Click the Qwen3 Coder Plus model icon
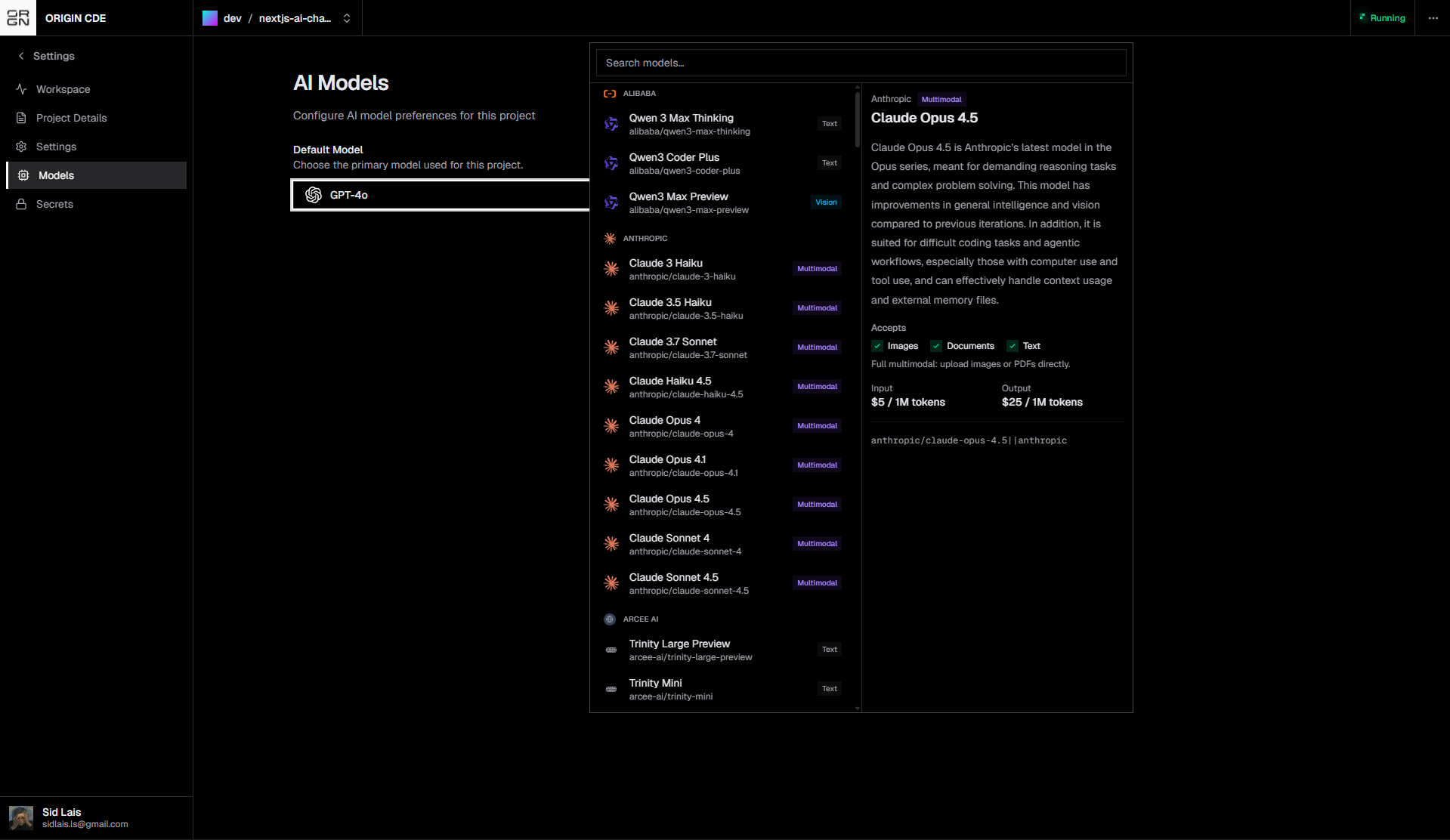1450x840 pixels. pos(611,163)
